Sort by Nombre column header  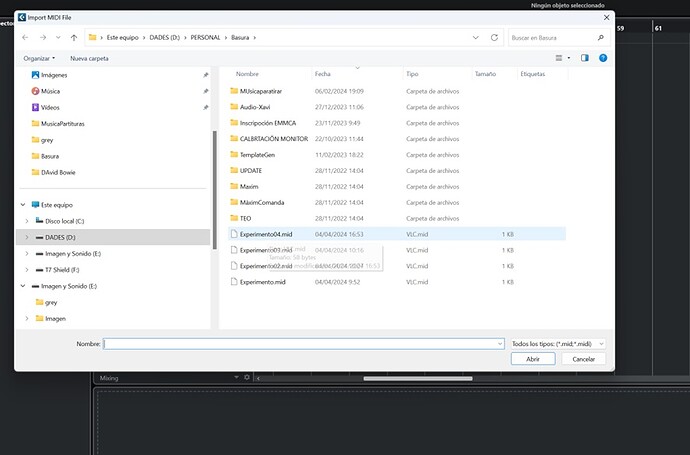[x=247, y=74]
